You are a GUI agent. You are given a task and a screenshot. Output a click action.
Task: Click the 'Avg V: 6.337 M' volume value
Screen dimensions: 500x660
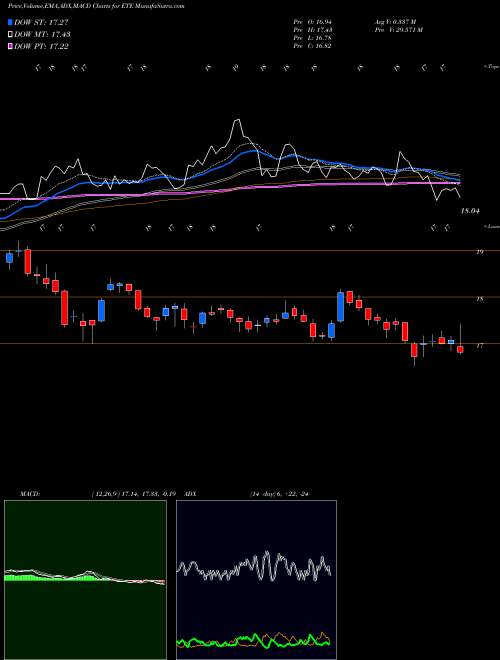tap(395, 22)
